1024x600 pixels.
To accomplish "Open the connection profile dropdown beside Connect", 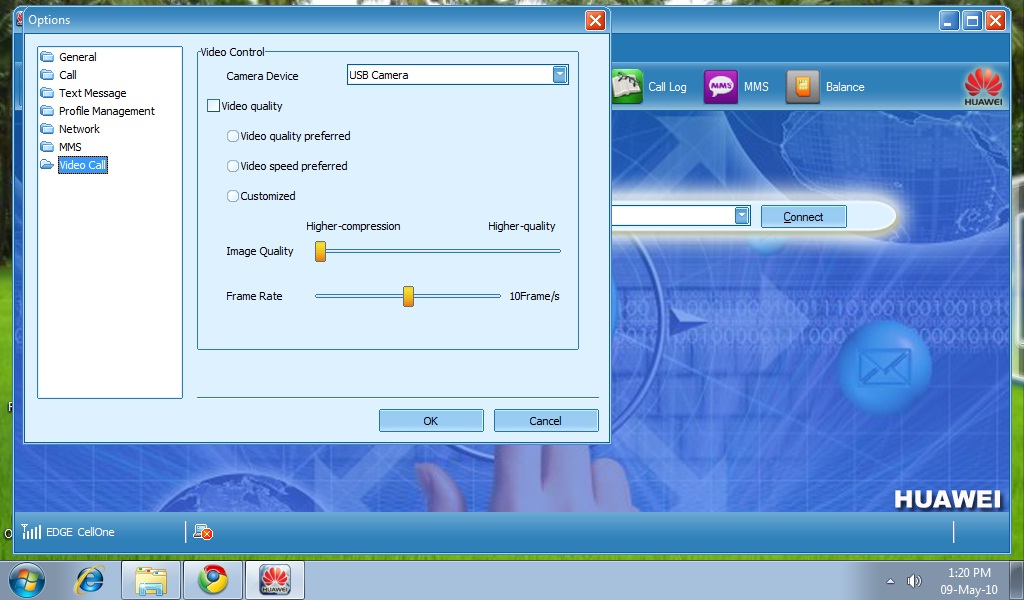I will [742, 216].
